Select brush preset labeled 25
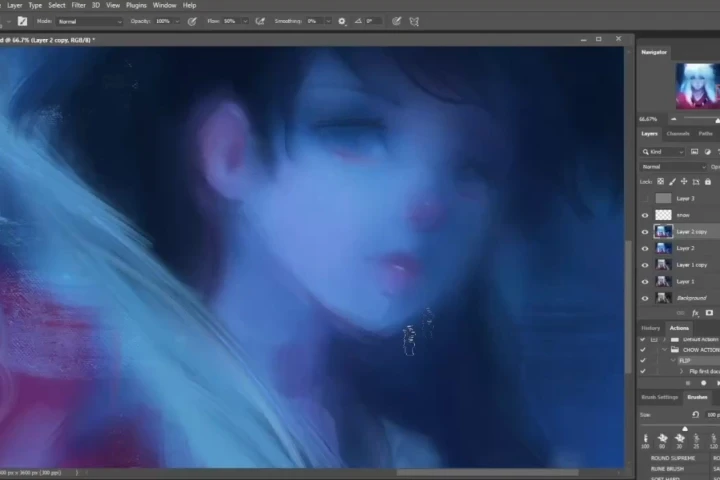The height and width of the screenshot is (480, 720). tap(696, 441)
